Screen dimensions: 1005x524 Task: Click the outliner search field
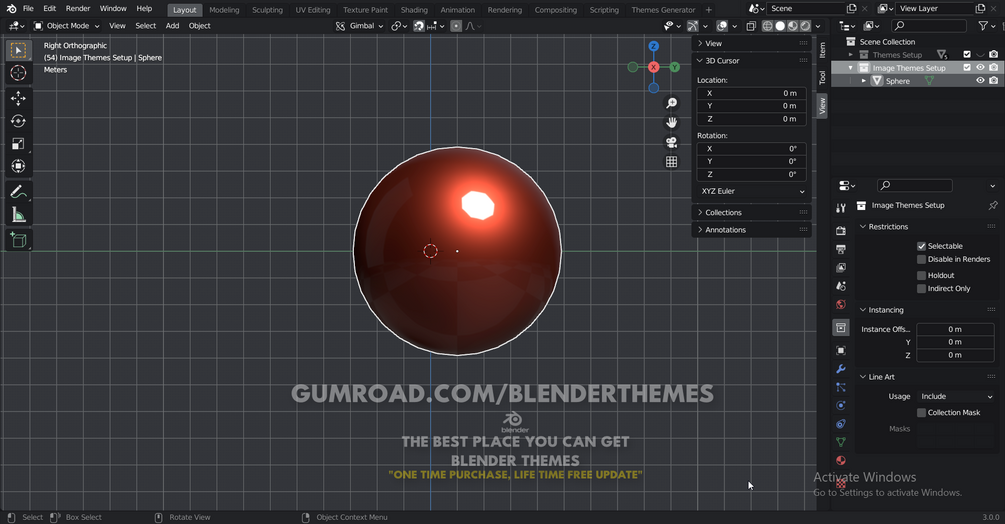(x=929, y=26)
